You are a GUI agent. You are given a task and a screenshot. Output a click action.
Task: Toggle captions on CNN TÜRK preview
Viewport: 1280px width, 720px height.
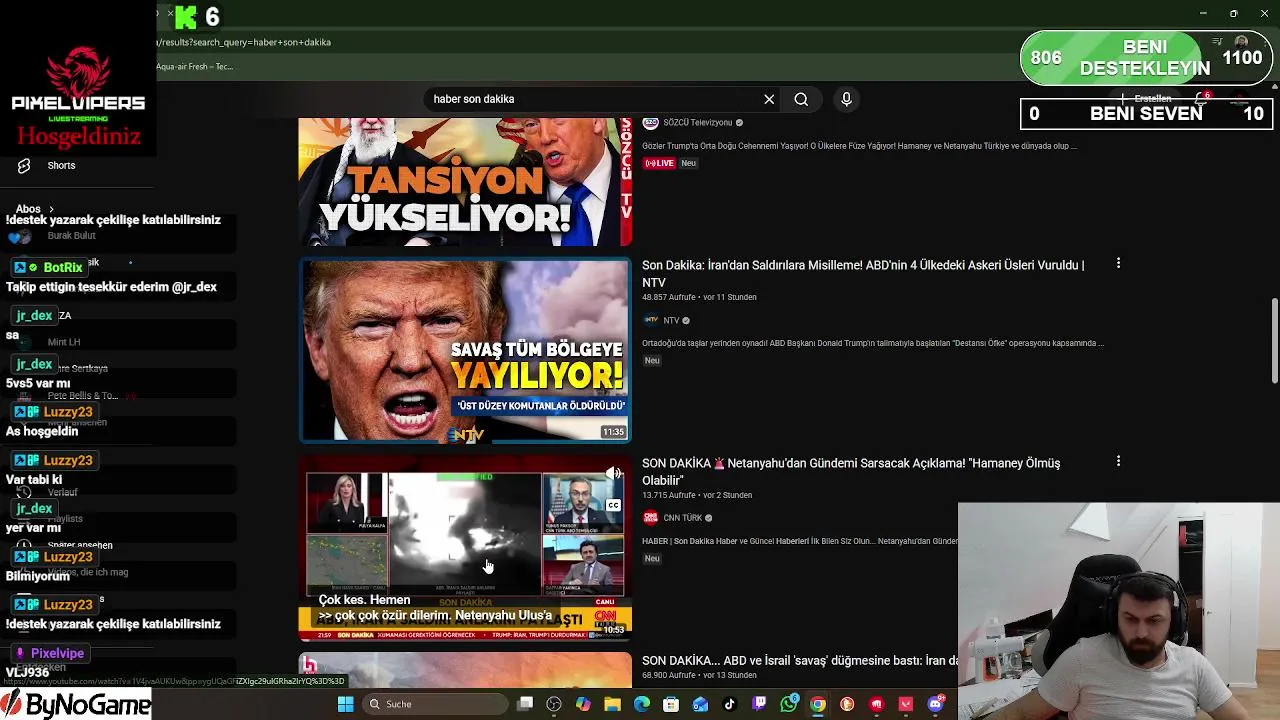pyautogui.click(x=614, y=505)
